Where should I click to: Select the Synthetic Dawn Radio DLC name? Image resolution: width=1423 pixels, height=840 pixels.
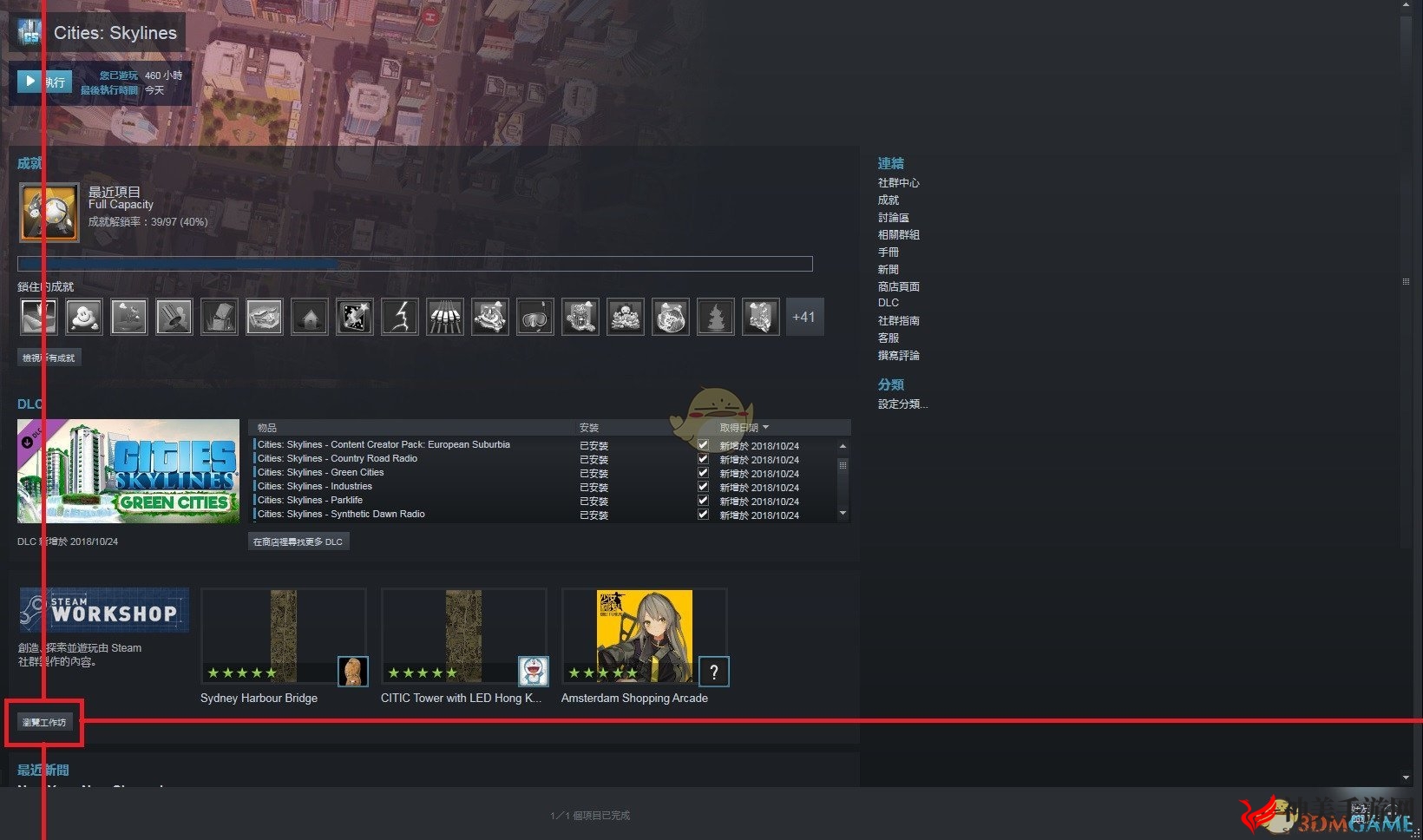(341, 515)
